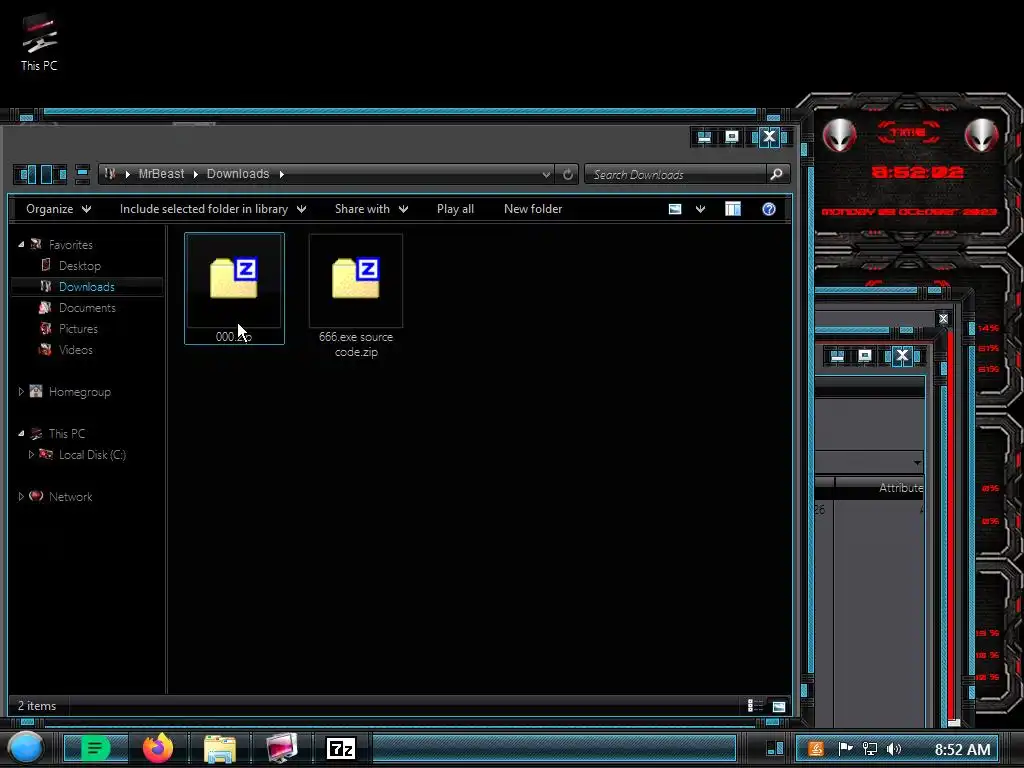Switch to 7-Zip on the taskbar
Viewport: 1024px width, 768px height.
pyautogui.click(x=341, y=748)
